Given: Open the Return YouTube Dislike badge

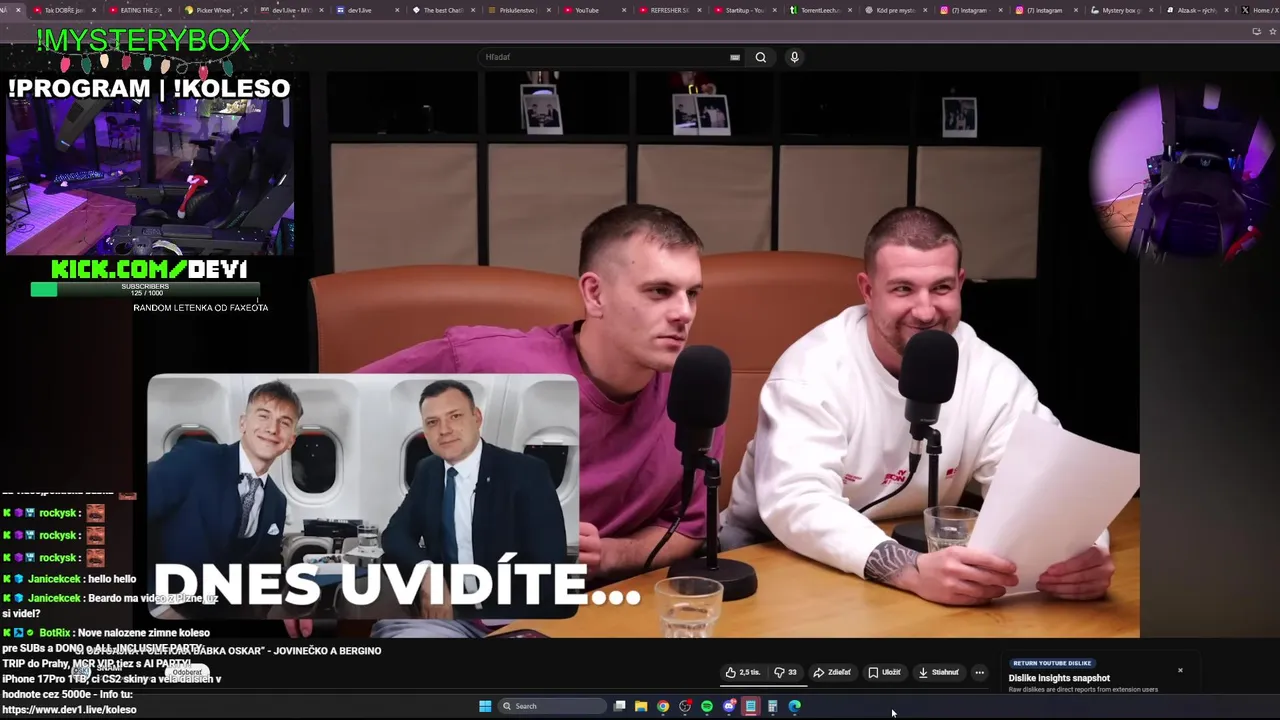Looking at the screenshot, I should [1052, 663].
